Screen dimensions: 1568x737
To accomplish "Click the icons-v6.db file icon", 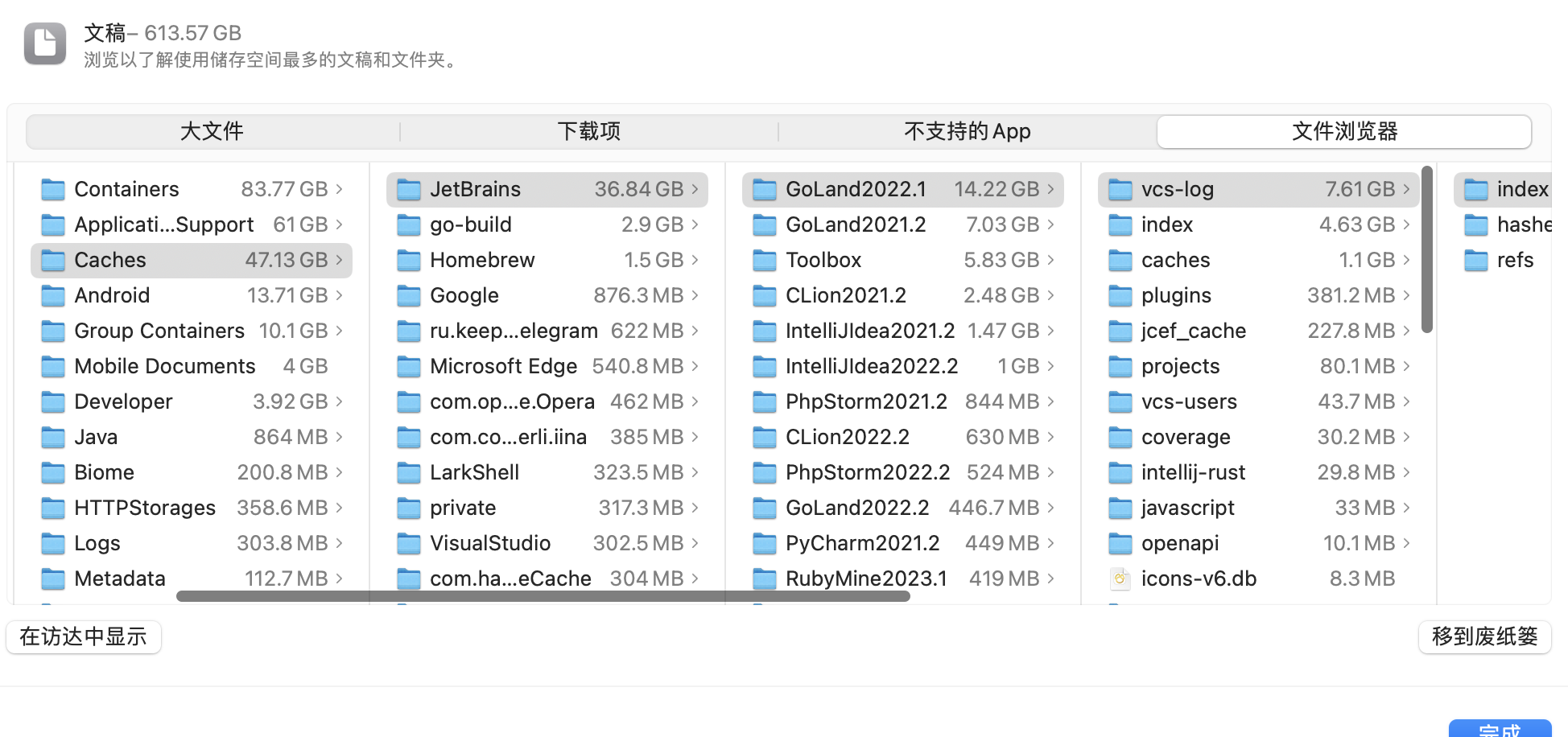I will coord(1120,578).
